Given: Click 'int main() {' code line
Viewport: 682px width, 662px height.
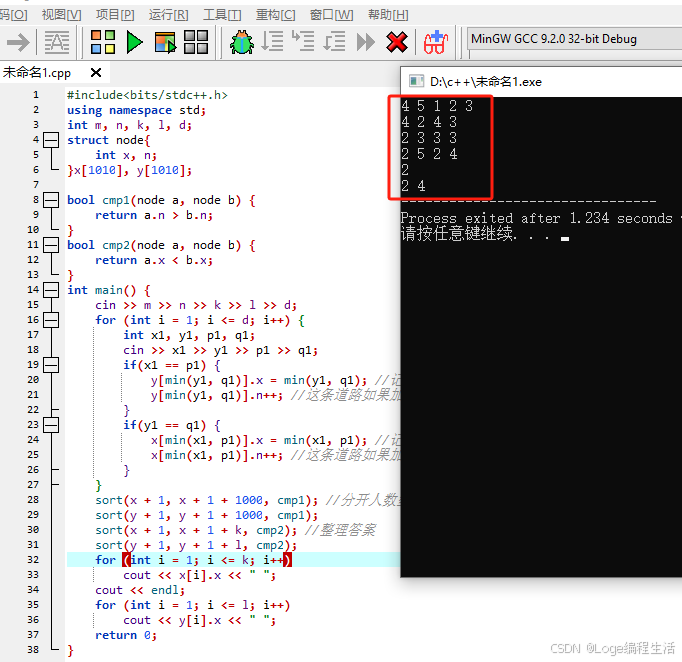Looking at the screenshot, I should [109, 290].
